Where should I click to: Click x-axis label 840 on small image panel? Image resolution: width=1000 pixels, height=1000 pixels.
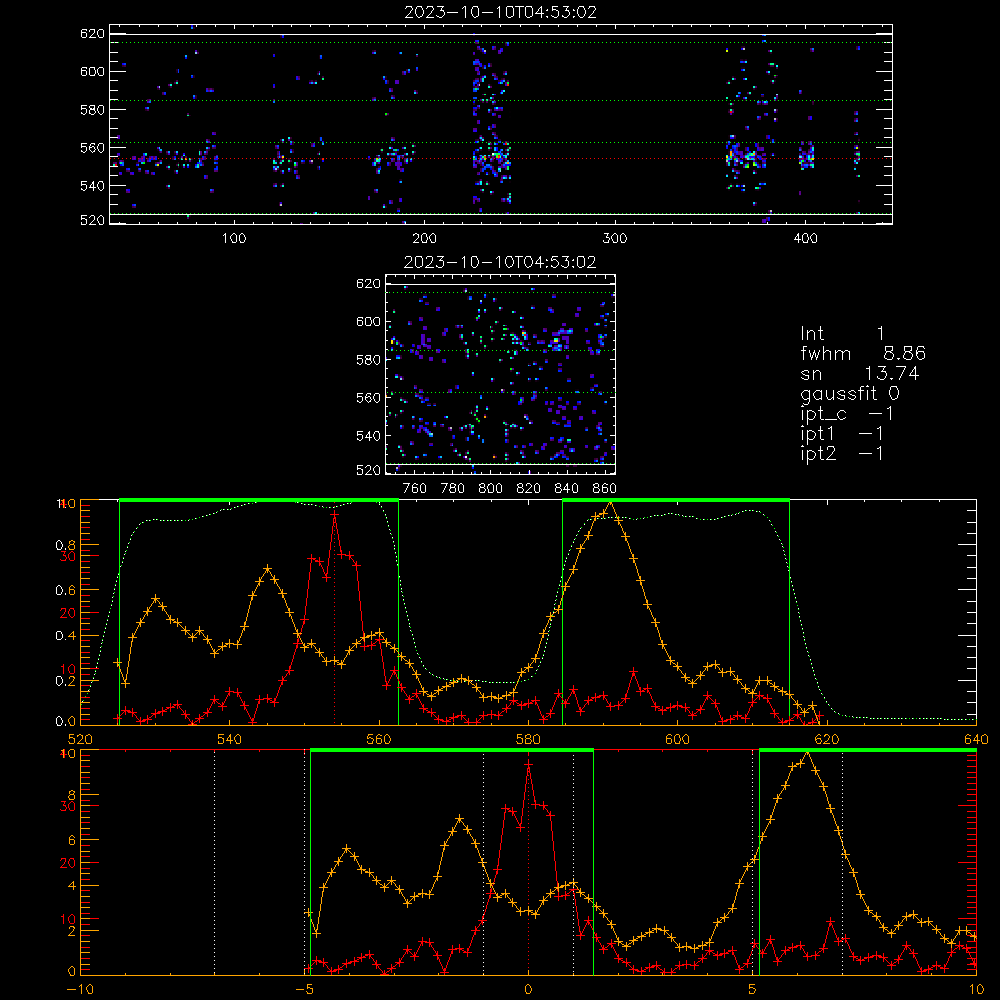566,489
